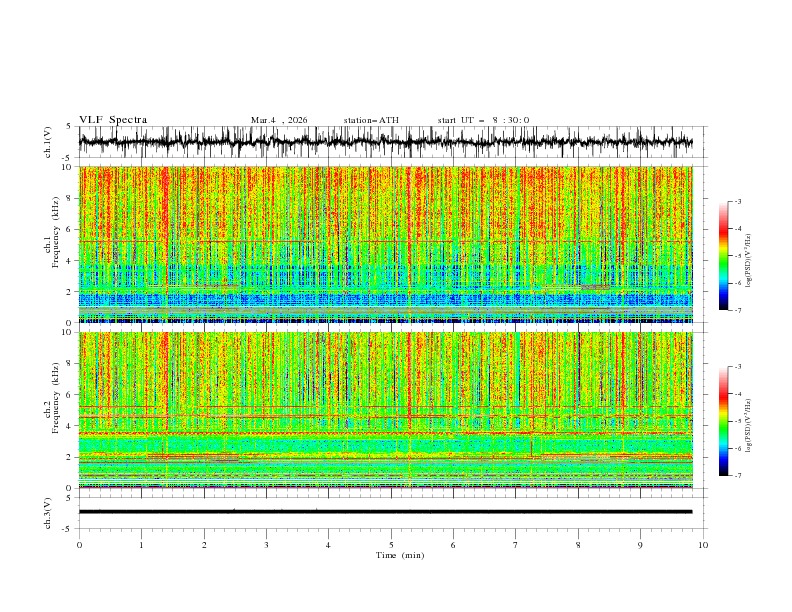This screenshot has width=792, height=612.
Task: Click the time axis tick label "1"
Action: click(x=141, y=545)
